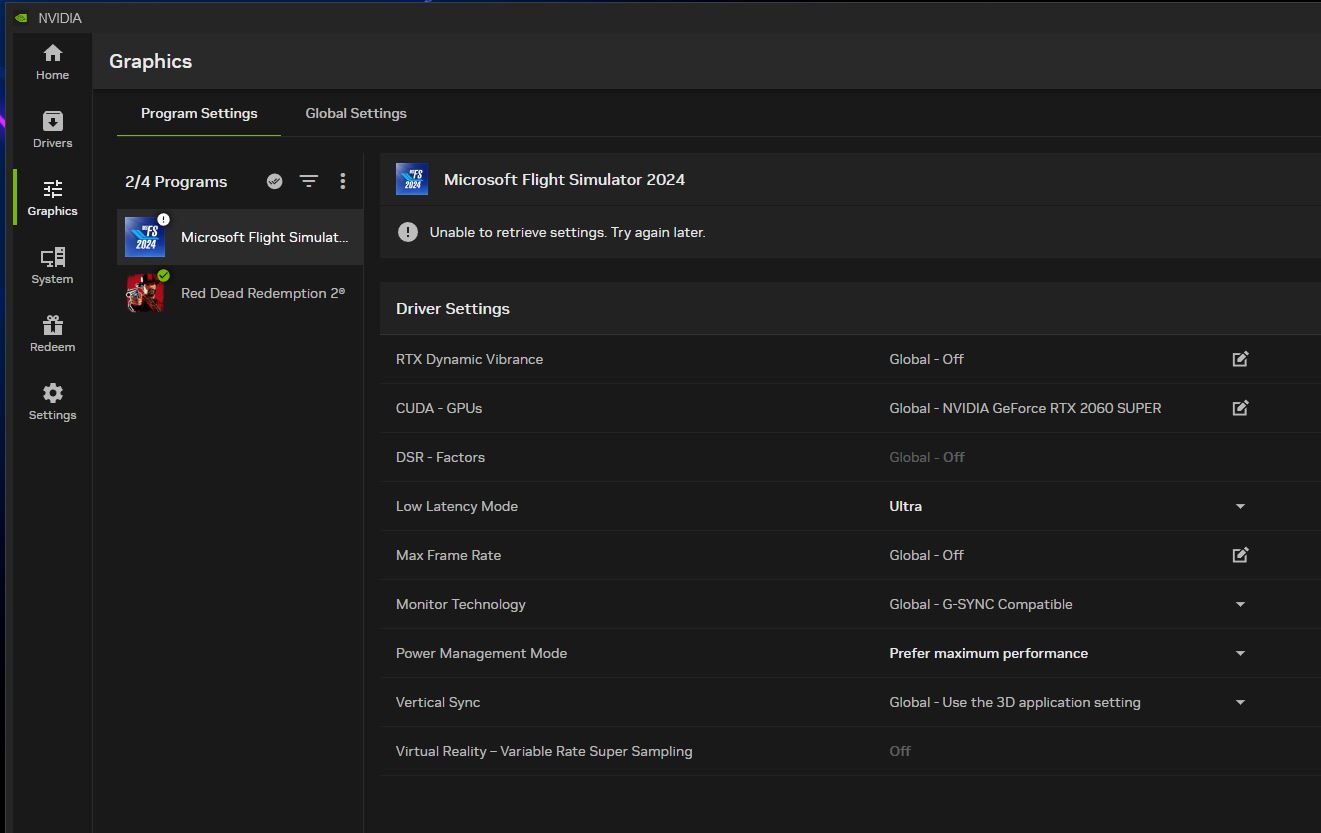Open the Redeem section in the sidebar

[x=51, y=331]
